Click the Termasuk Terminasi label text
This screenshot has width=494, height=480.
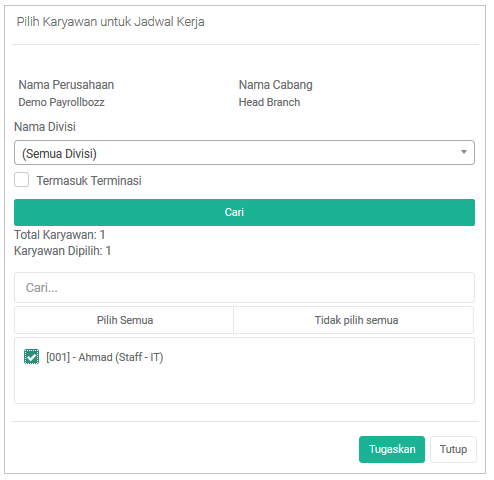[89, 181]
